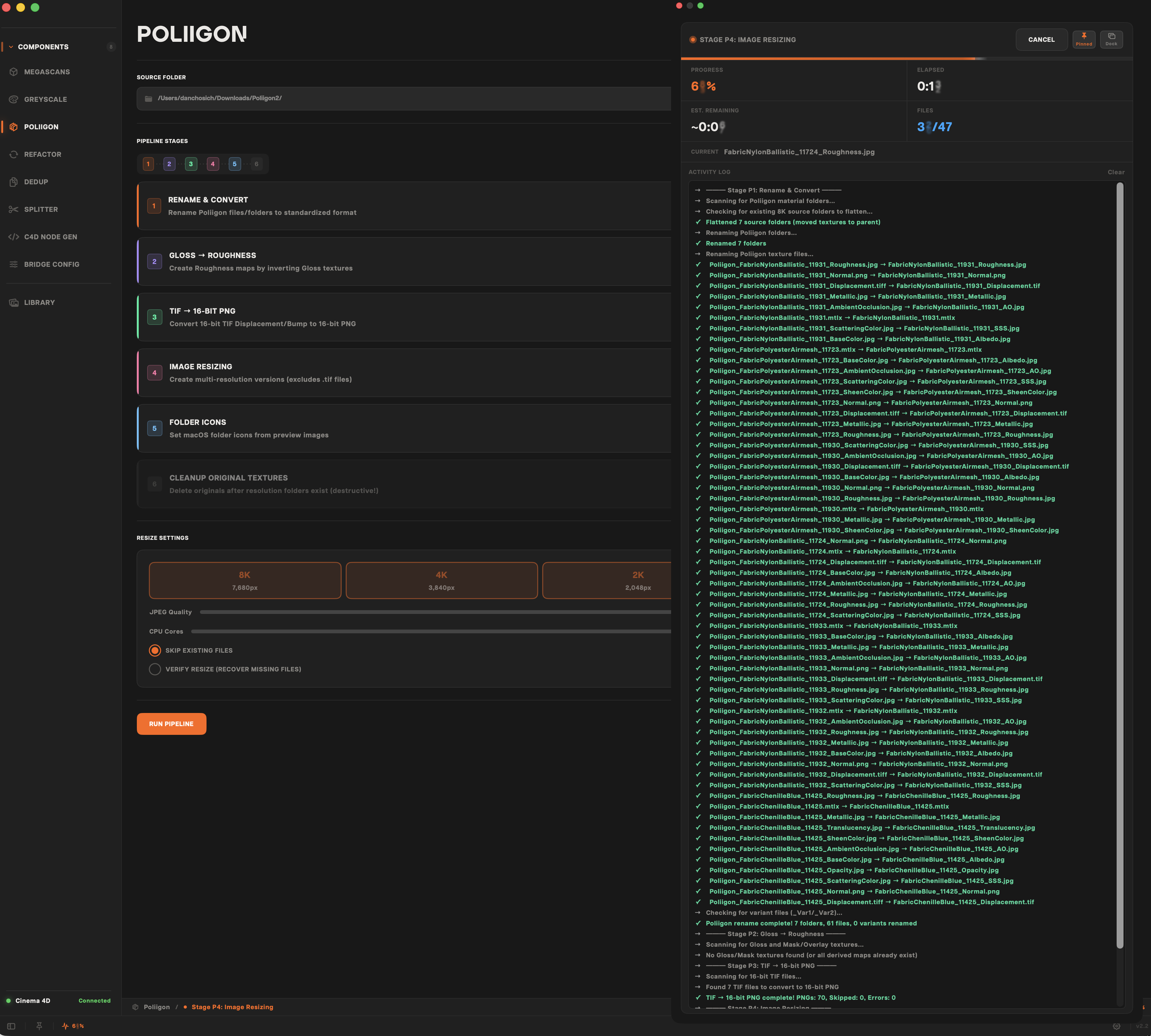This screenshot has height=1036, width=1151.
Task: Cancel the Stage P4 image resizing
Action: tap(1041, 39)
